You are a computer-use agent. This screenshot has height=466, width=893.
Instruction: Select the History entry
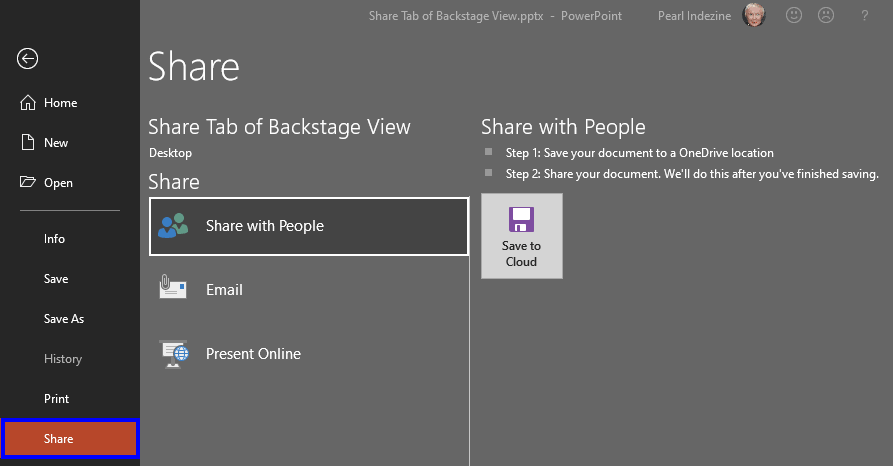69,358
